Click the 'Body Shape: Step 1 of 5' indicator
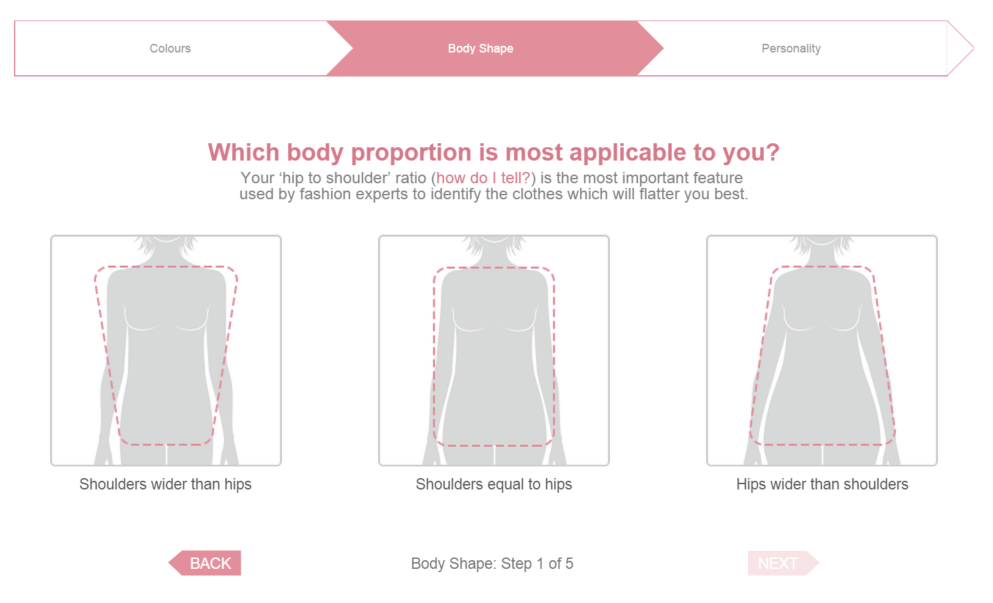Viewport: 993px width, 603px height. (492, 564)
